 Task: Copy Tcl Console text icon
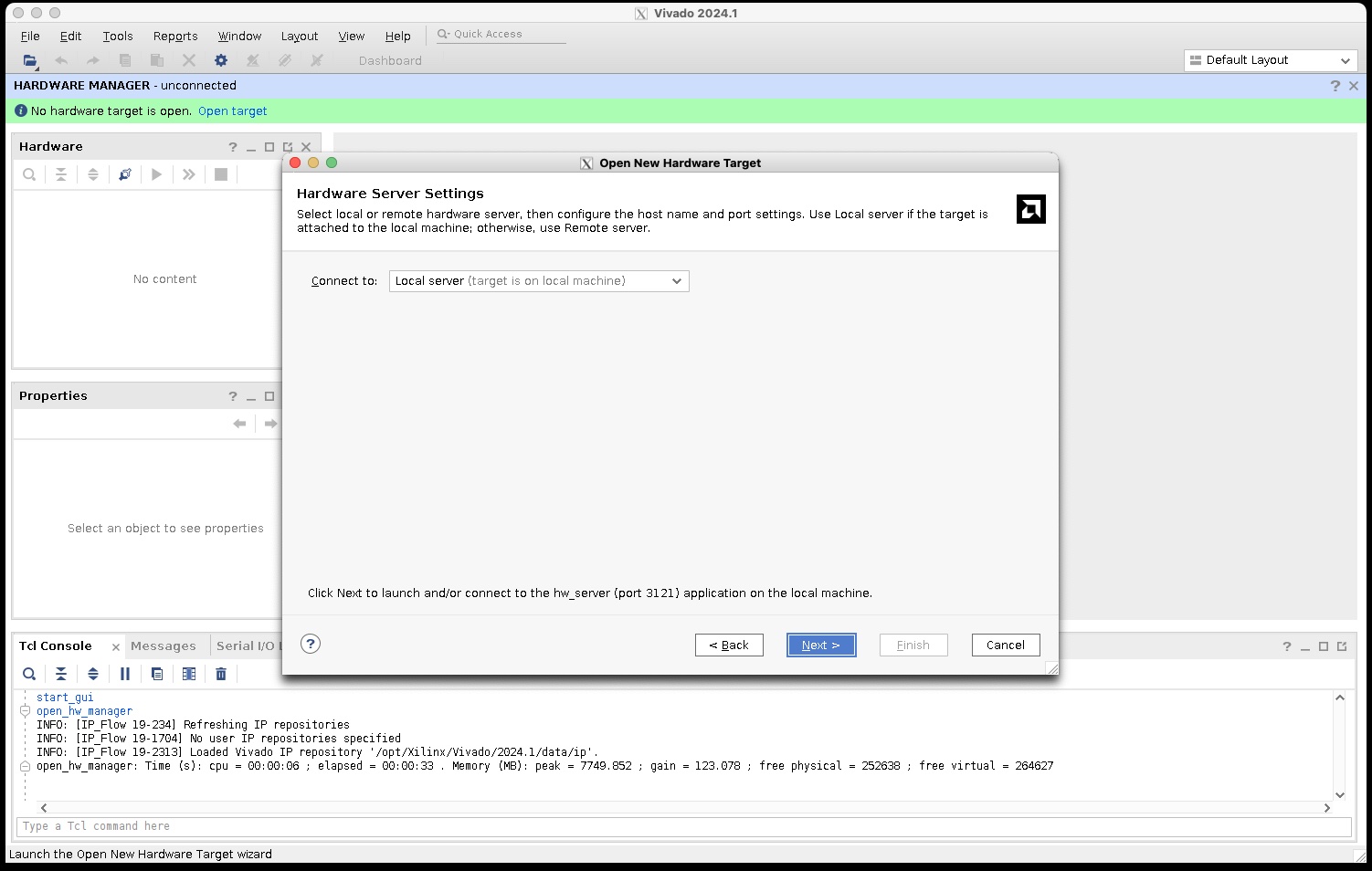157,674
